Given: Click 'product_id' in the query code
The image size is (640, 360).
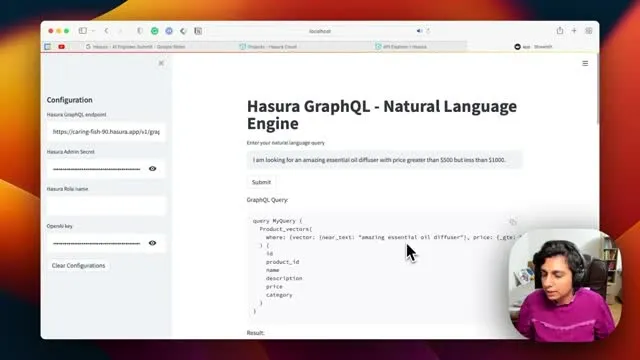Looking at the screenshot, I should pos(282,262).
